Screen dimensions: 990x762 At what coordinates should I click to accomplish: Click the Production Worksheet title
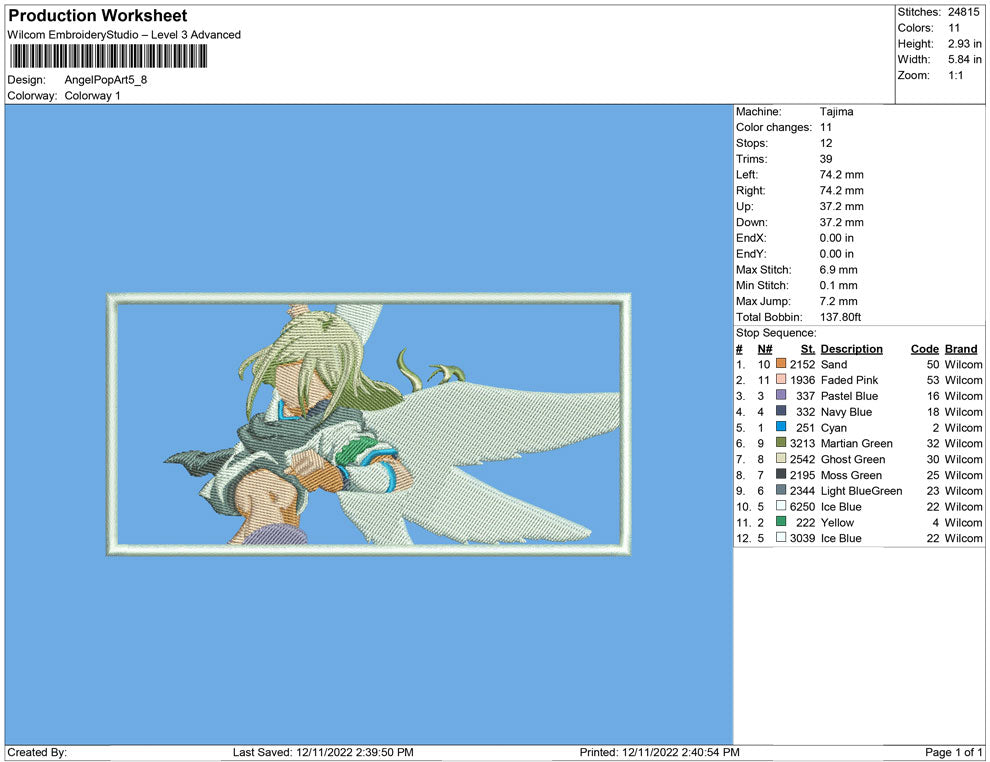tap(98, 16)
